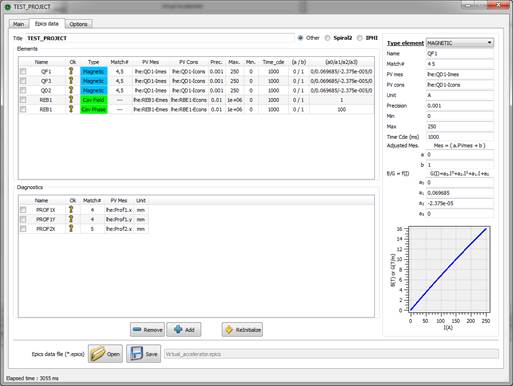Click the PROF1Y name cell

pyautogui.click(x=46, y=219)
